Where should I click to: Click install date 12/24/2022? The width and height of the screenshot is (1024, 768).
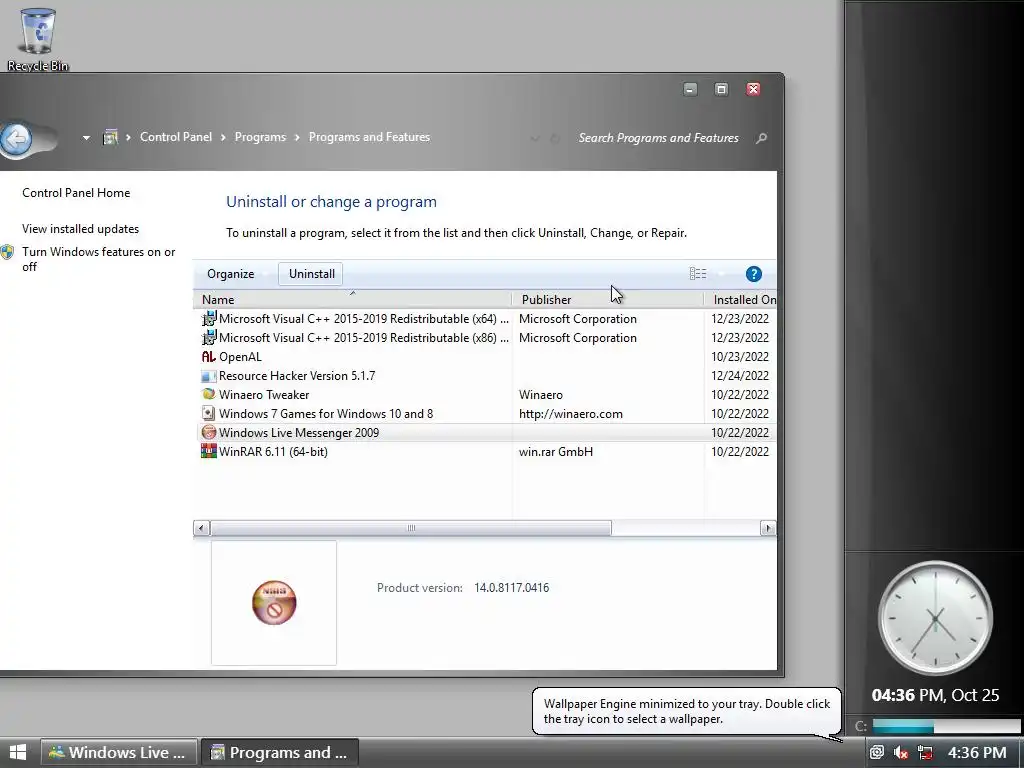click(x=740, y=376)
